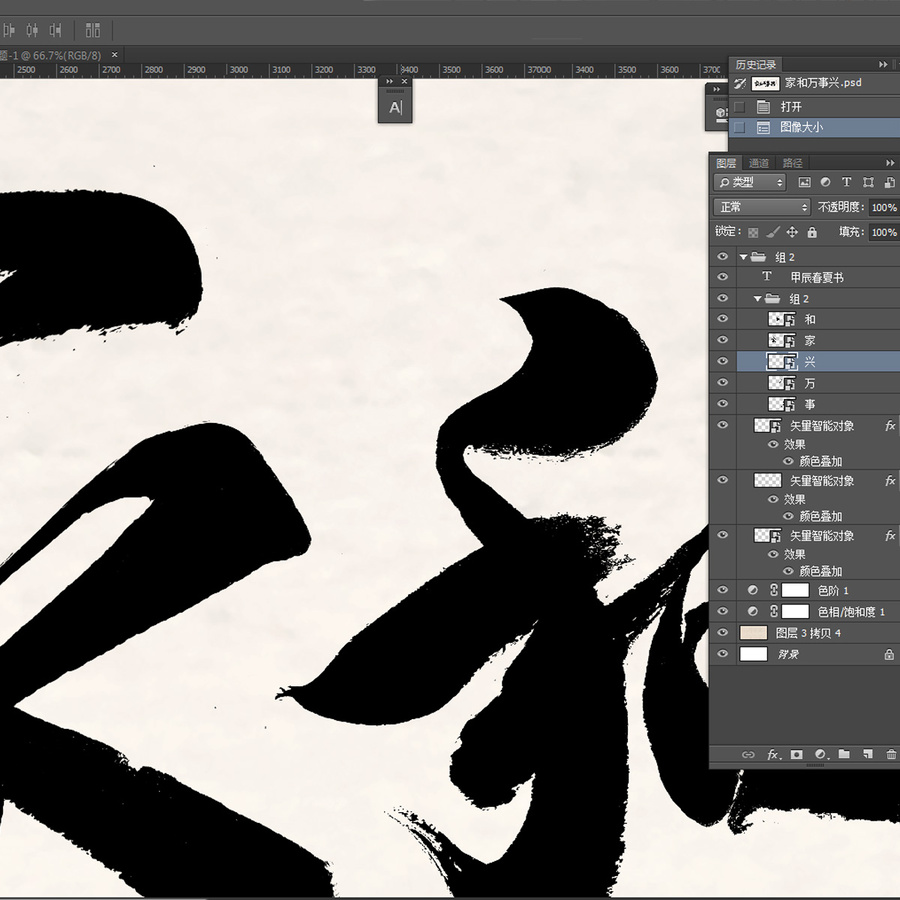
Task: Click the distribute left edges icon
Action: pos(9,30)
